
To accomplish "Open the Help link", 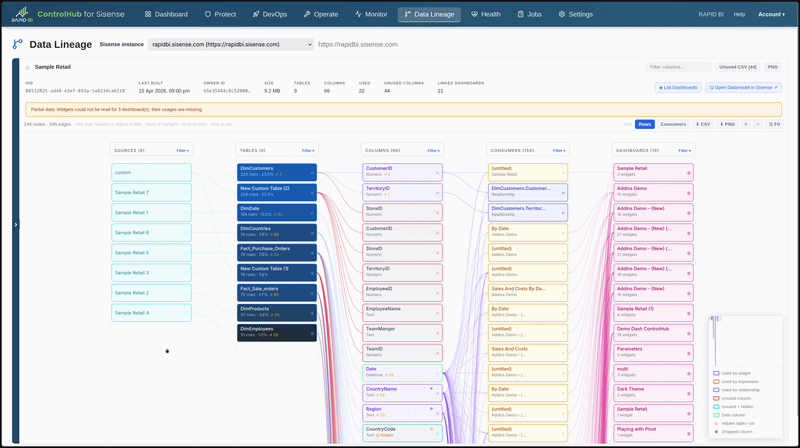I will pos(739,14).
